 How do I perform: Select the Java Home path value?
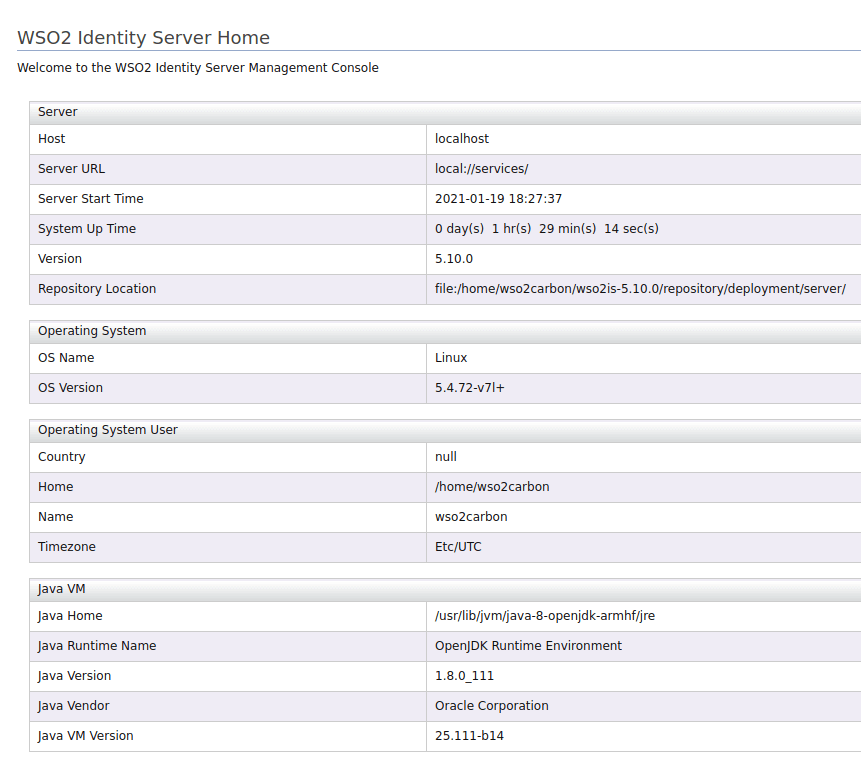pos(544,616)
